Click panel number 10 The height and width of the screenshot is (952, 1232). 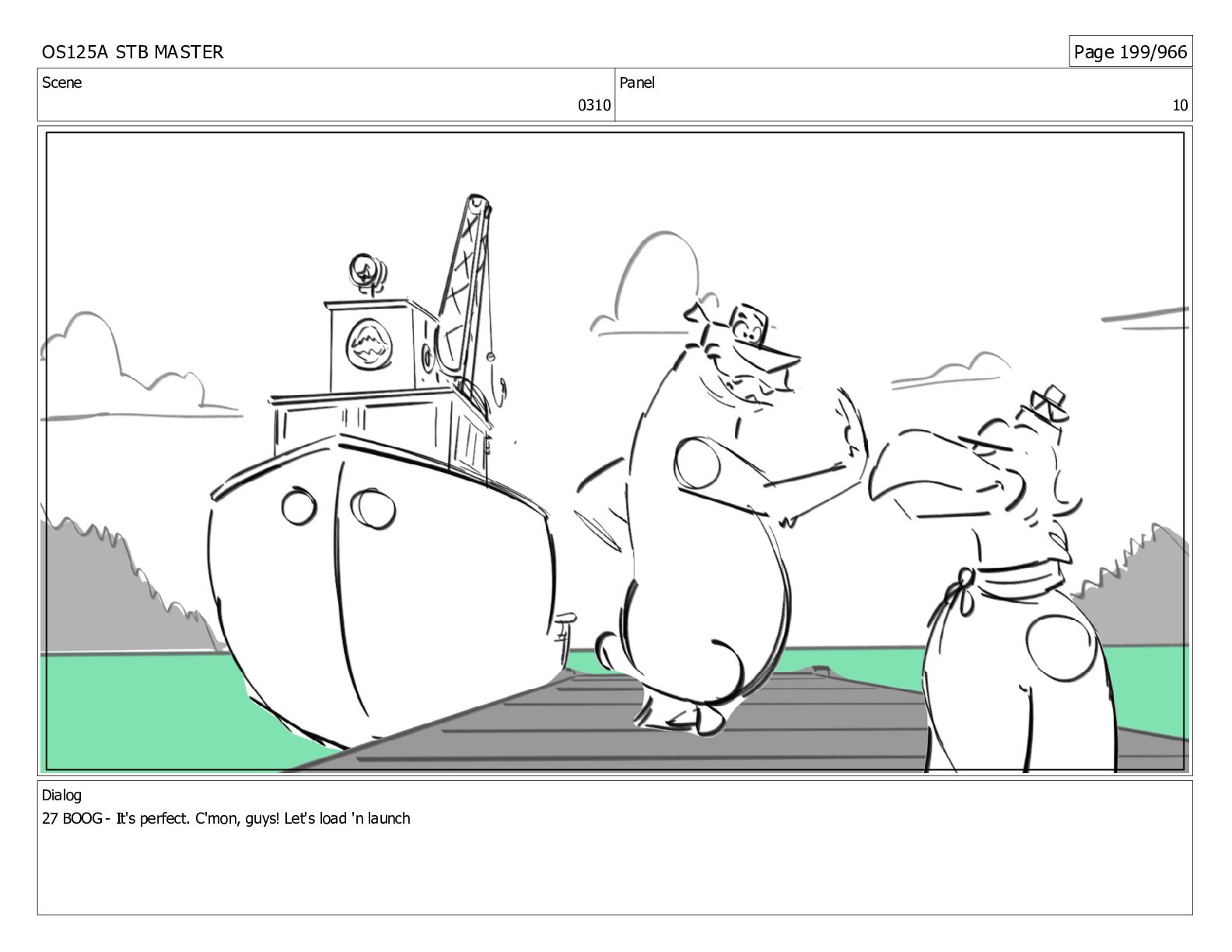click(1180, 106)
